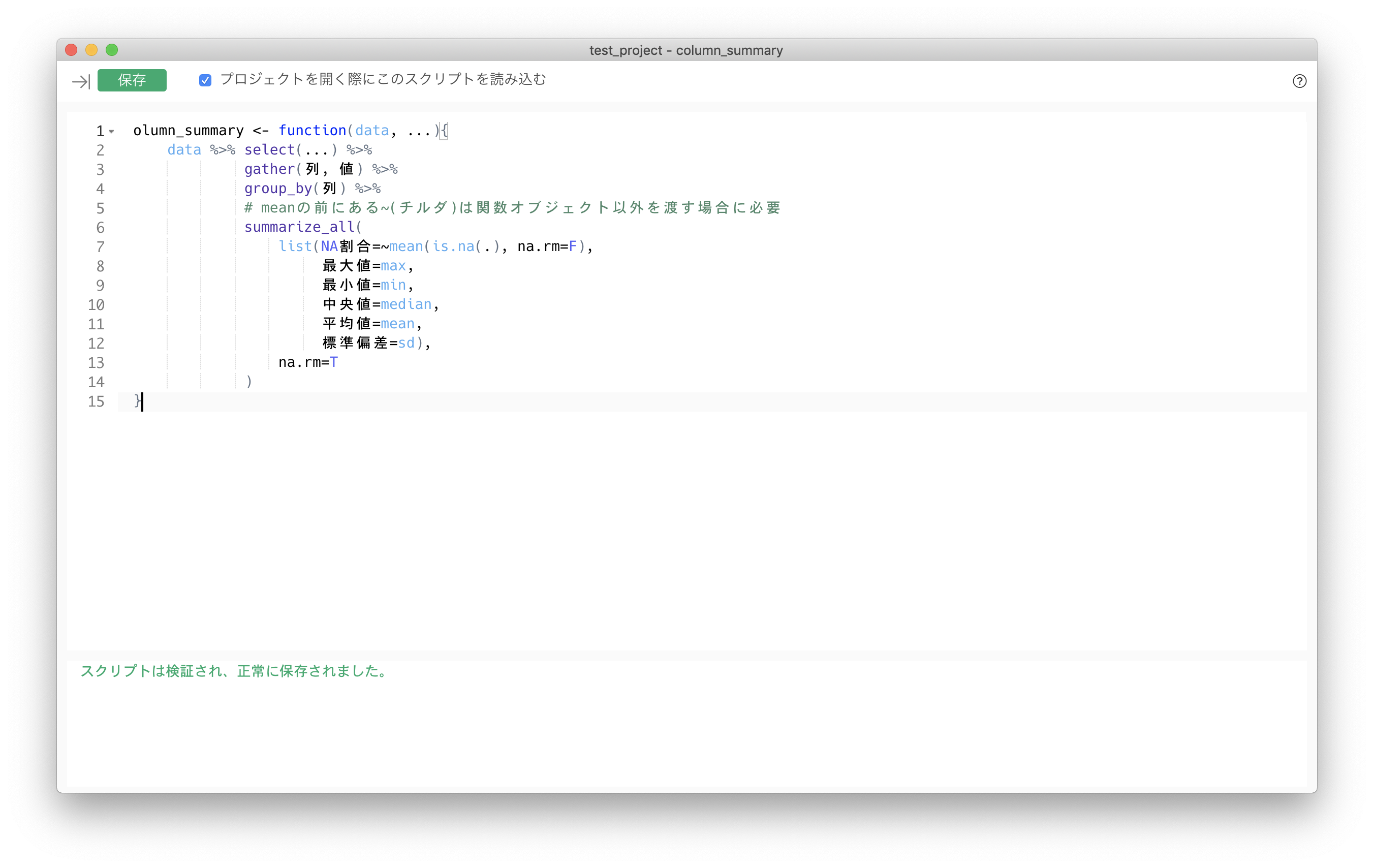Click the closing brace on line 15
This screenshot has height=868, width=1374.
[x=137, y=401]
